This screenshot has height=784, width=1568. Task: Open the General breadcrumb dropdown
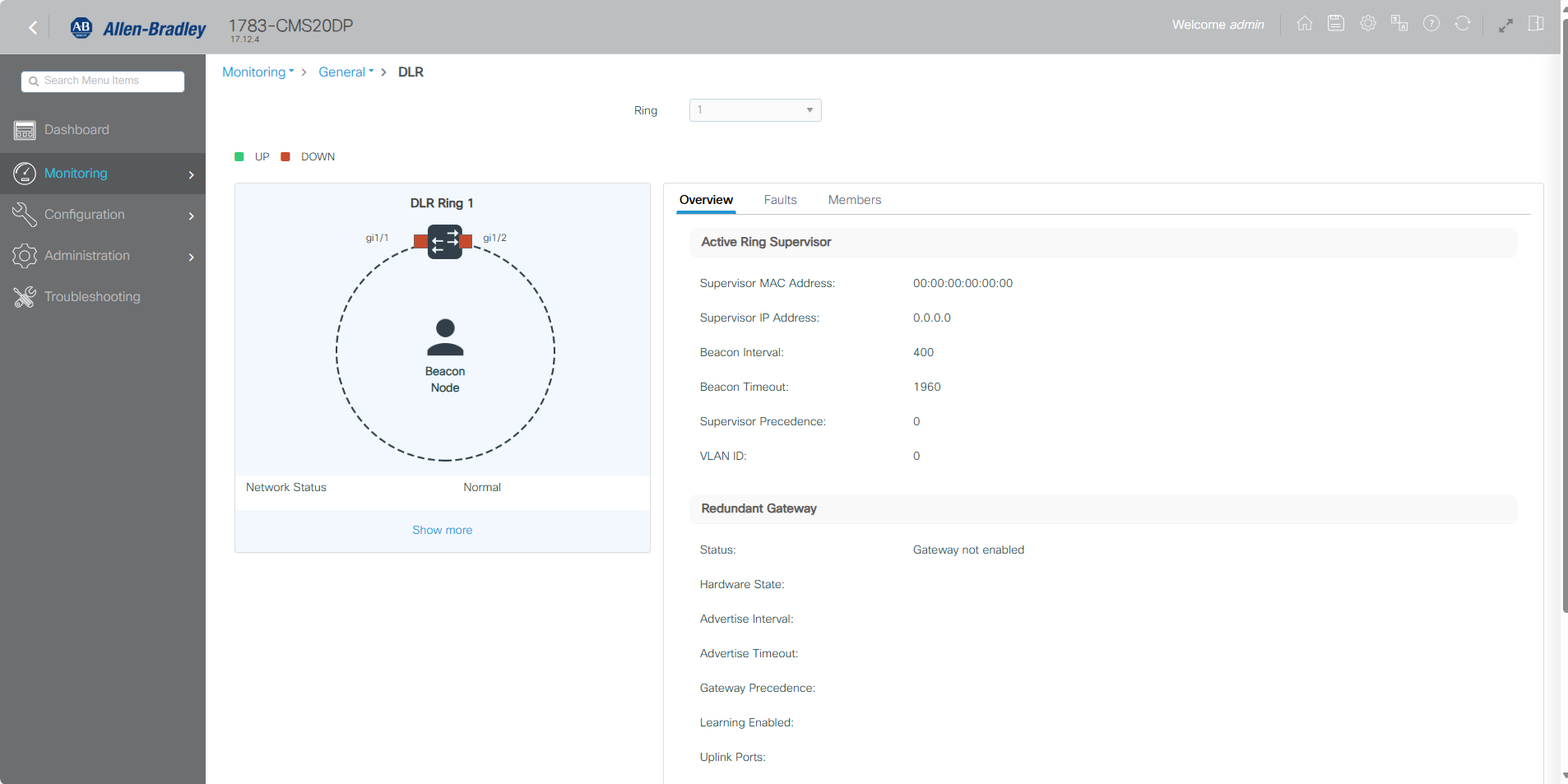tap(346, 72)
